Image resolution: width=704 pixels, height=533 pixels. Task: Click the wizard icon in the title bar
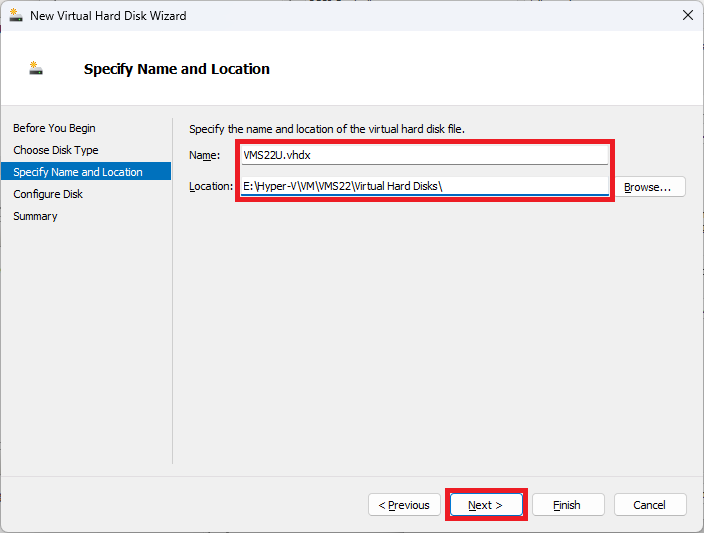(x=16, y=15)
